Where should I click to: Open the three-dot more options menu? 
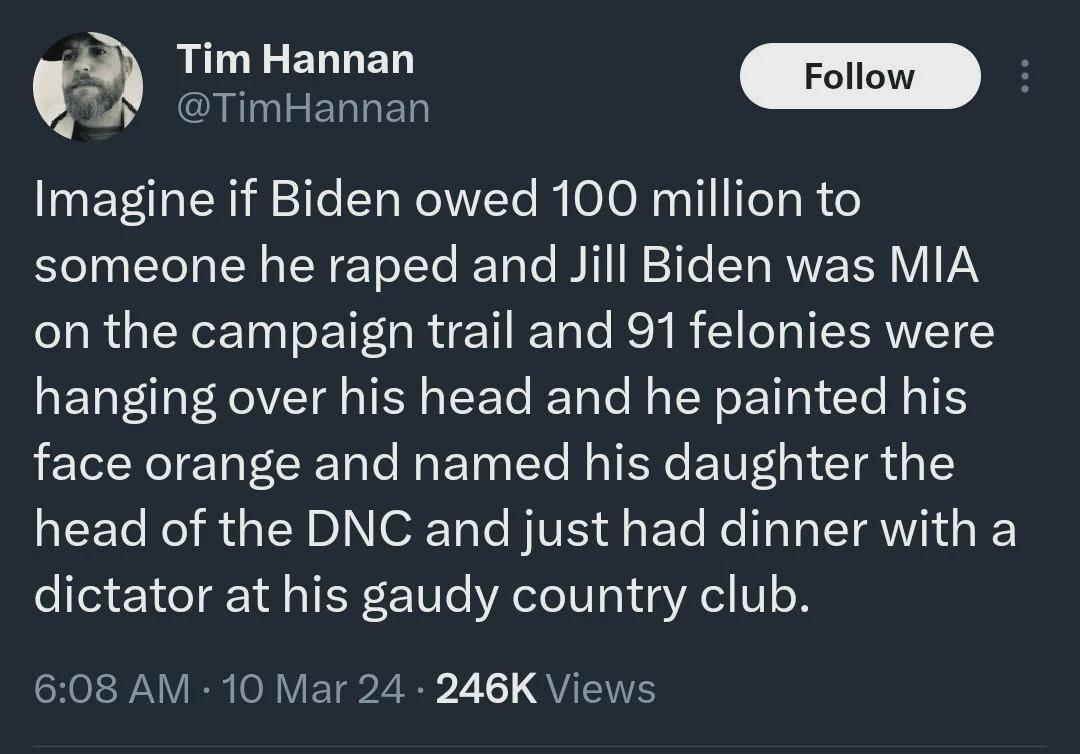pyautogui.click(x=1025, y=76)
